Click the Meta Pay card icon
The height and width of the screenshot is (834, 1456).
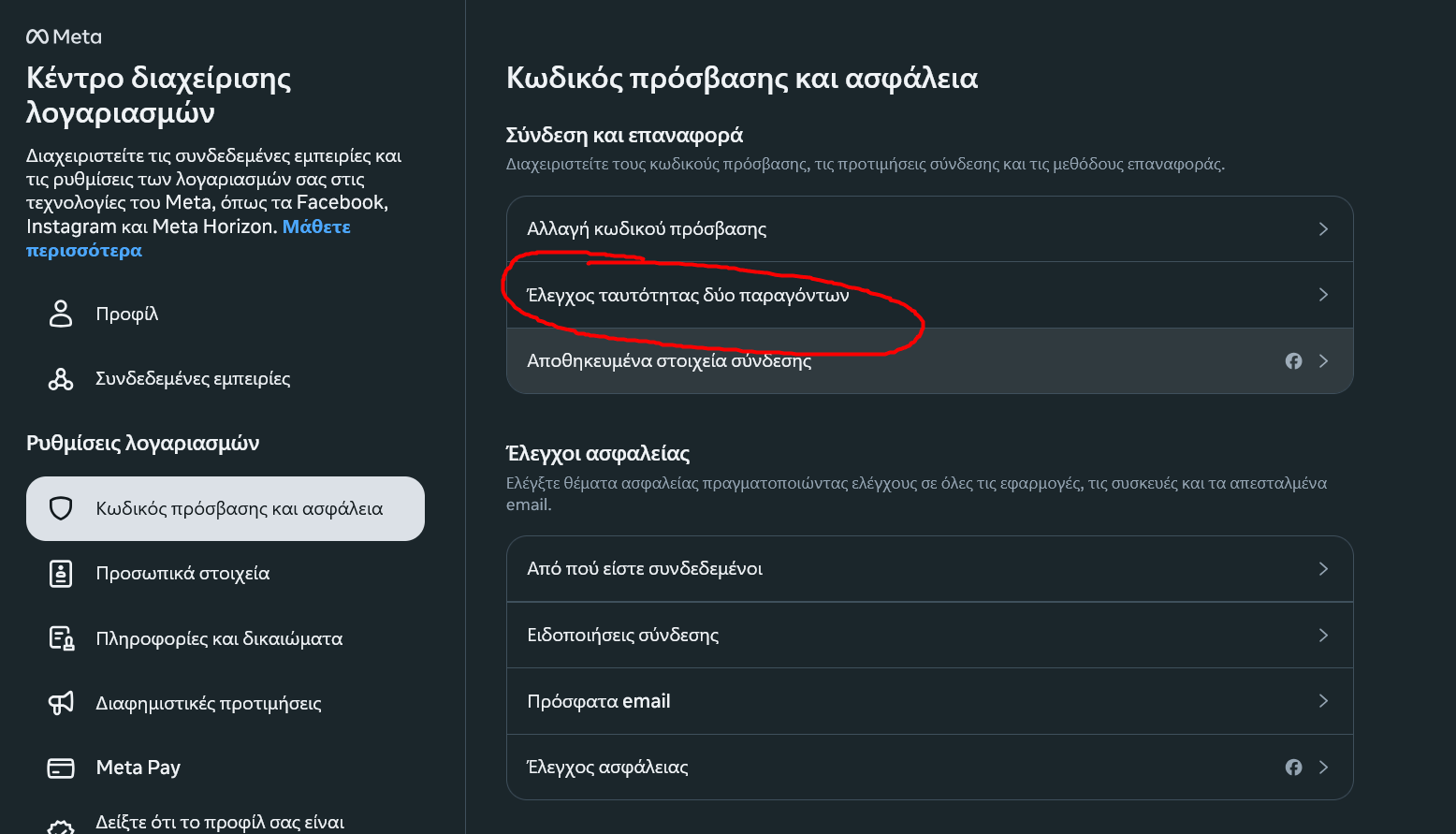(x=61, y=768)
